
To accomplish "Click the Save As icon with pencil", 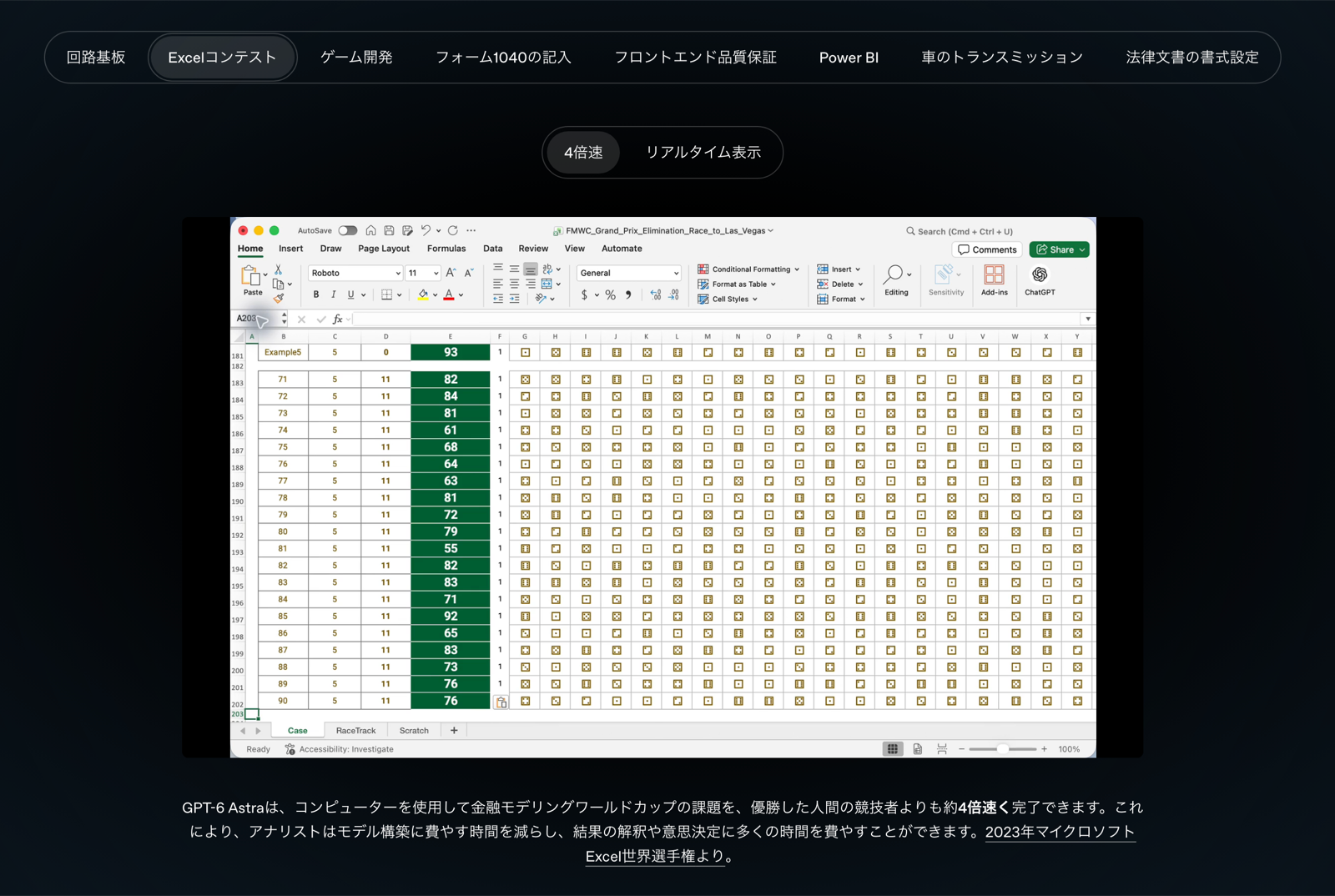I will (x=407, y=230).
